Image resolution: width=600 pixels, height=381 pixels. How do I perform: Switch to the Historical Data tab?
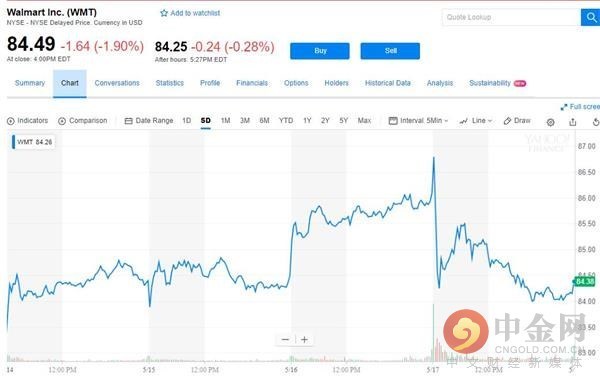[x=388, y=83]
